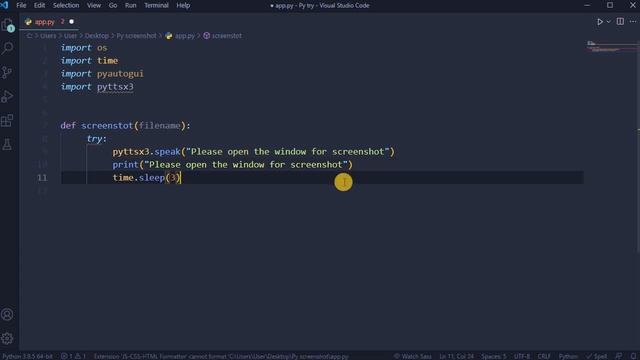Open the Terminal menu

156,5
